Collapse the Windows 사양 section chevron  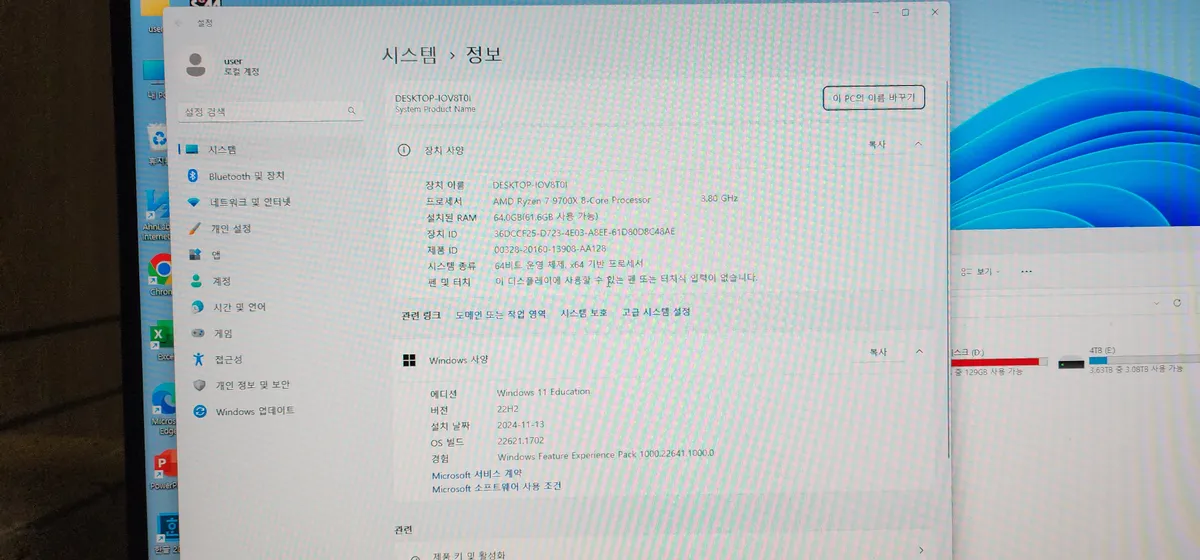919,351
